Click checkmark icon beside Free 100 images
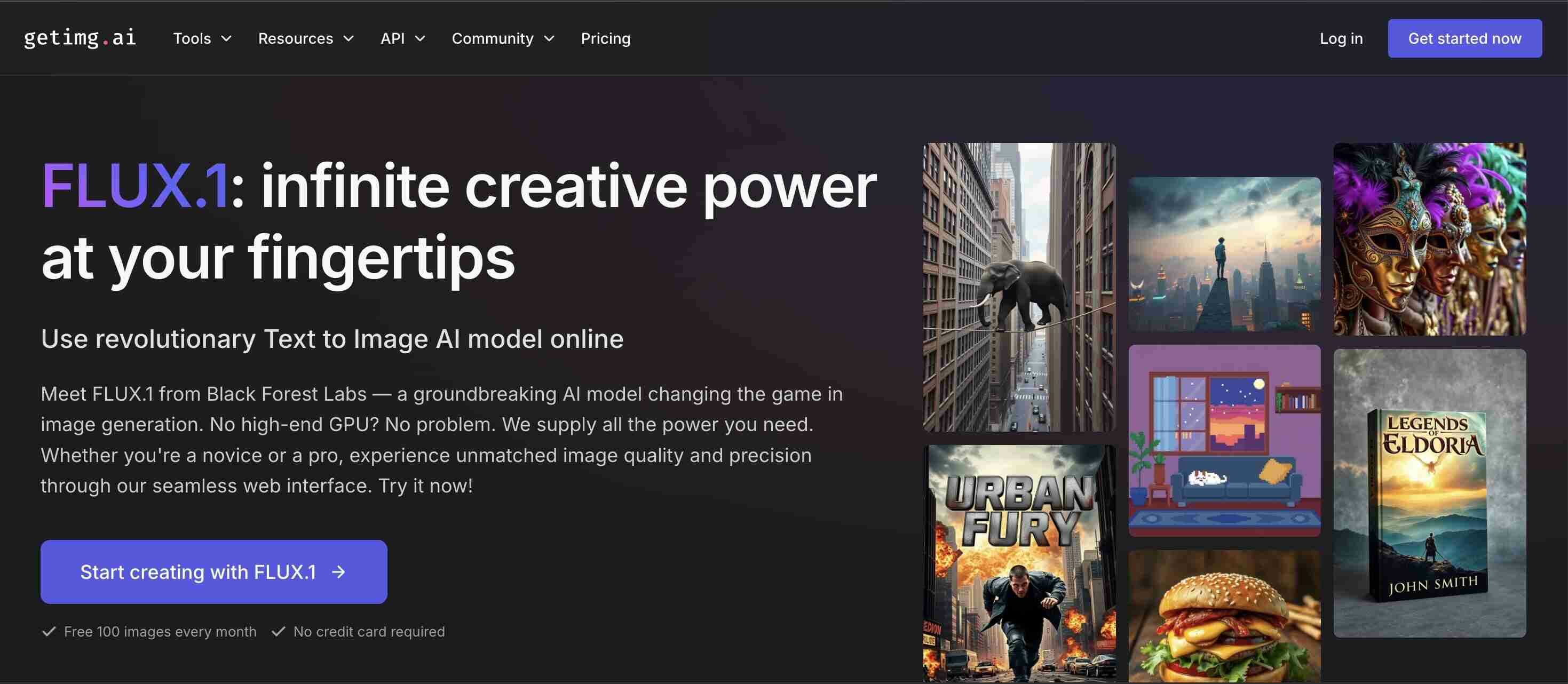Screen dimensions: 1568x684 pos(49,632)
